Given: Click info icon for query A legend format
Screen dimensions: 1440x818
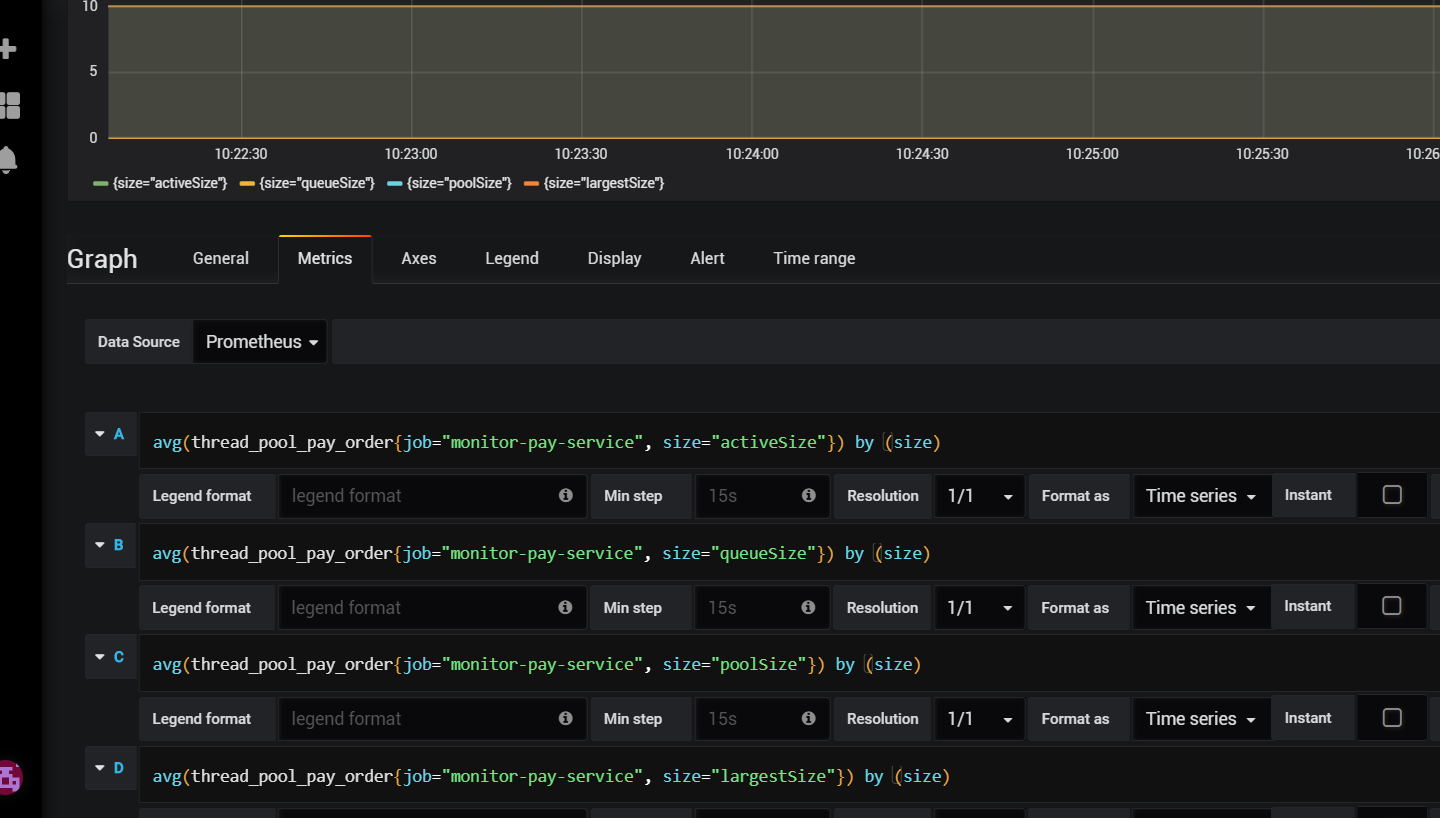Looking at the screenshot, I should [565, 496].
